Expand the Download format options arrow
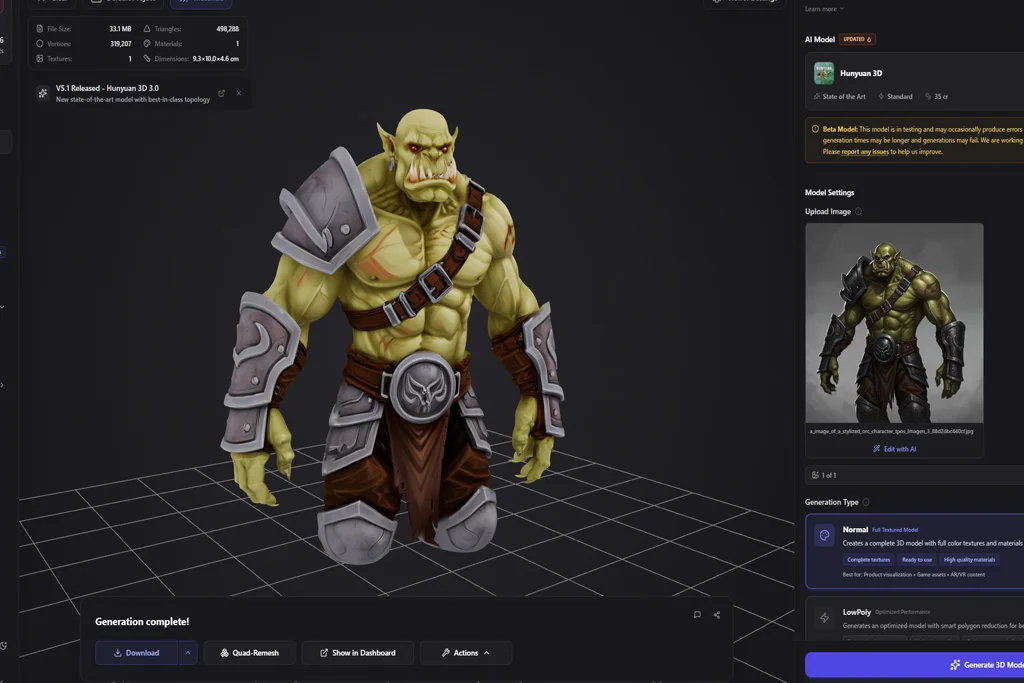The image size is (1024, 683). [187, 652]
